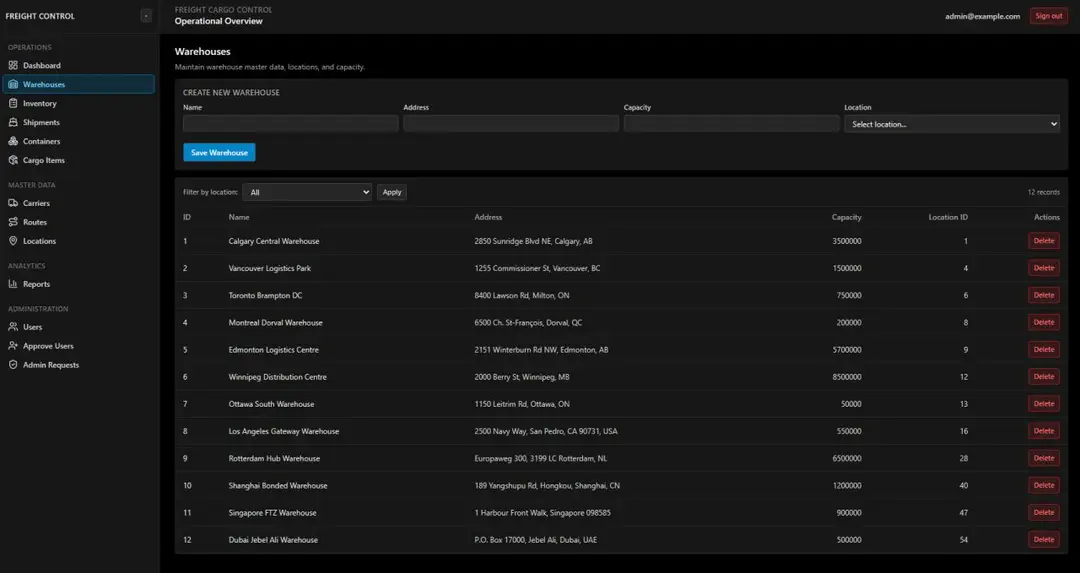
Task: Select the Locations pin icon
Action: click(13, 241)
